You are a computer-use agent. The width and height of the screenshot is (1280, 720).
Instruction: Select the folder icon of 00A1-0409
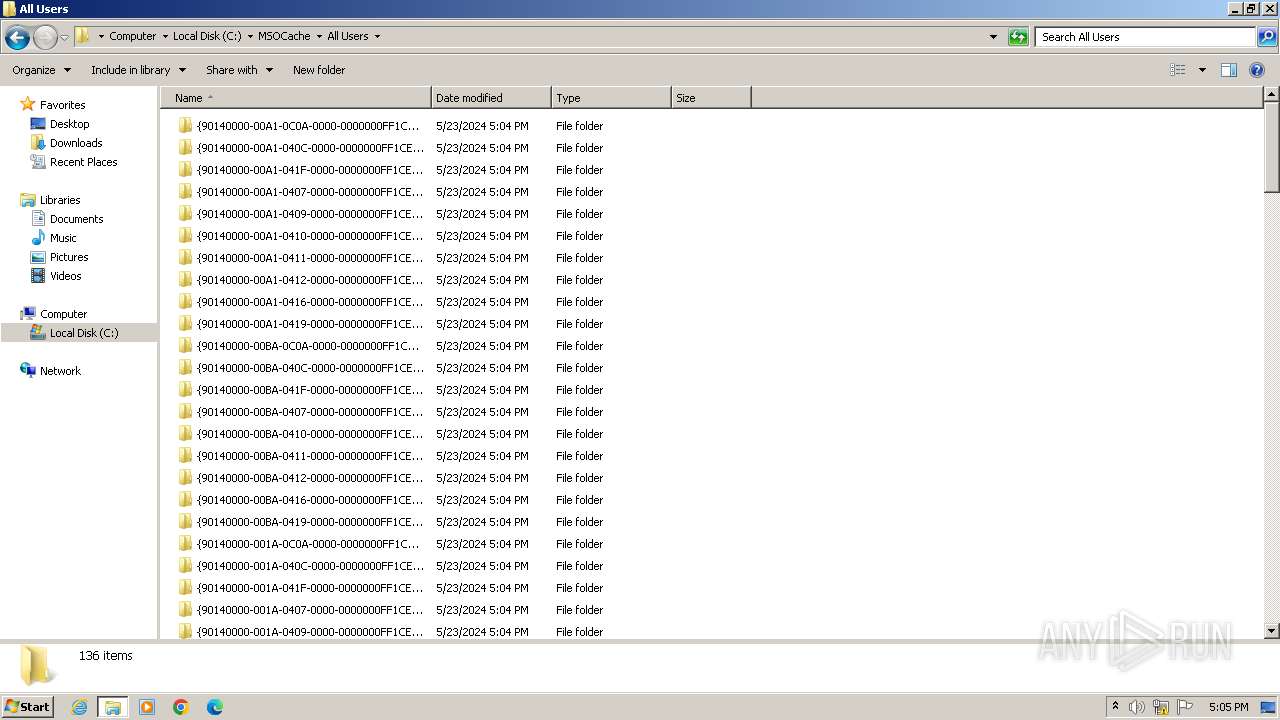[185, 214]
